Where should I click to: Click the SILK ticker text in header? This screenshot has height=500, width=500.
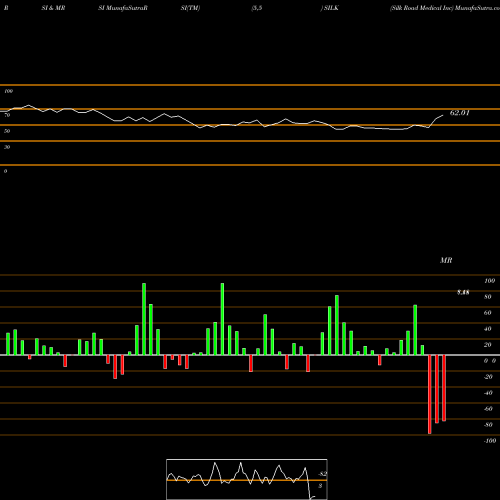pos(331,8)
